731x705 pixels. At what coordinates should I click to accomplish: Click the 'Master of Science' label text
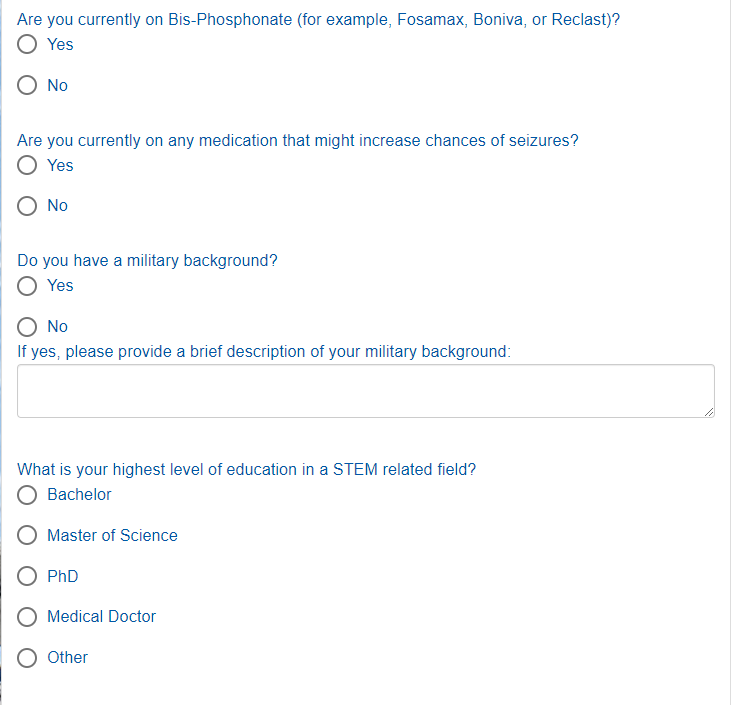click(112, 536)
